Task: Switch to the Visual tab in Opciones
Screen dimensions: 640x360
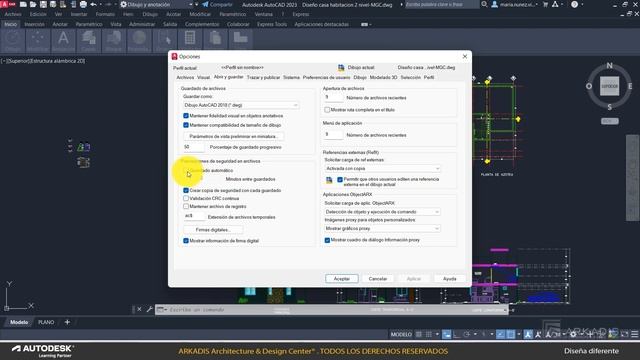Action: click(203, 78)
